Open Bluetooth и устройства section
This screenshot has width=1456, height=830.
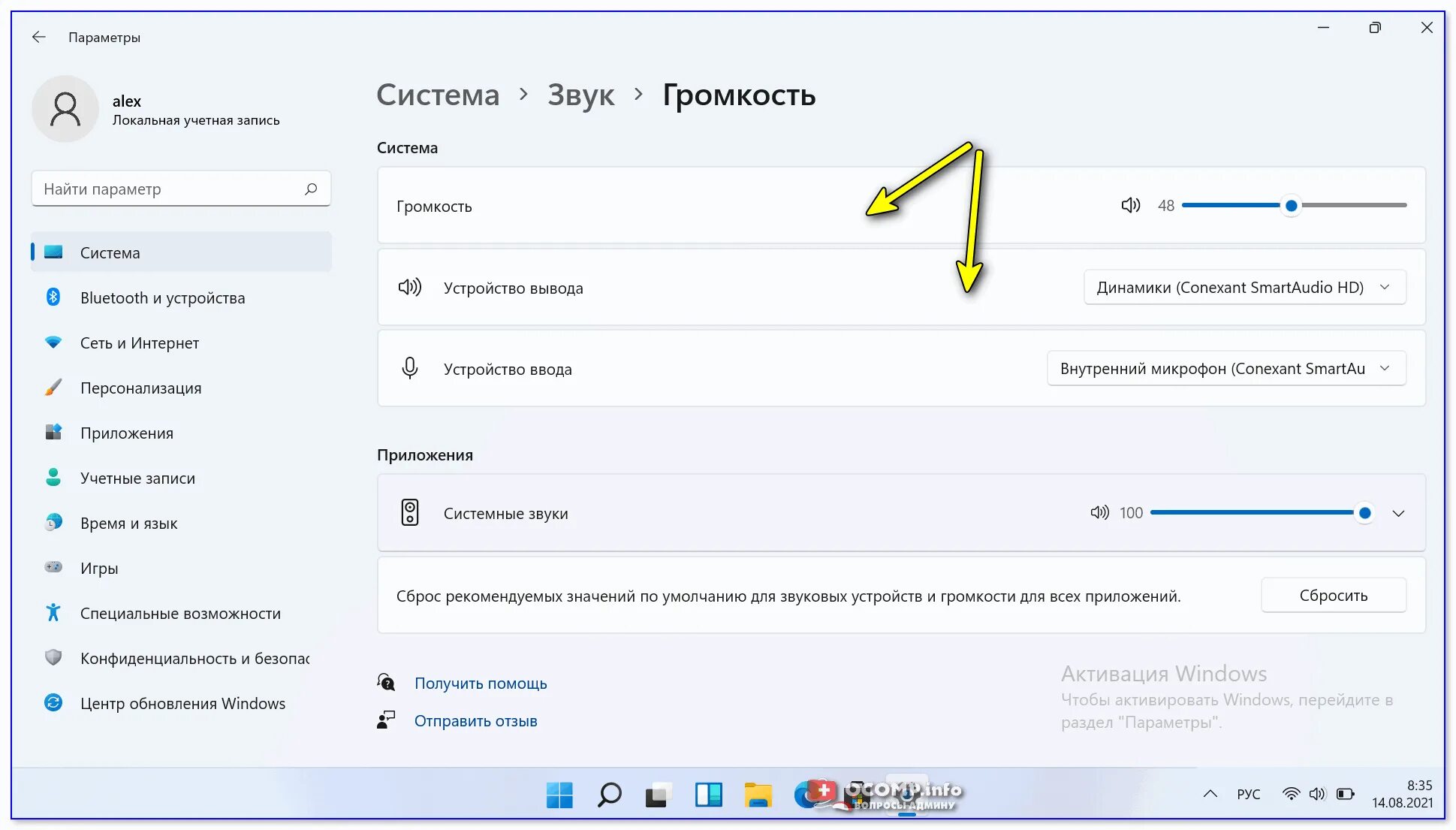[181, 297]
